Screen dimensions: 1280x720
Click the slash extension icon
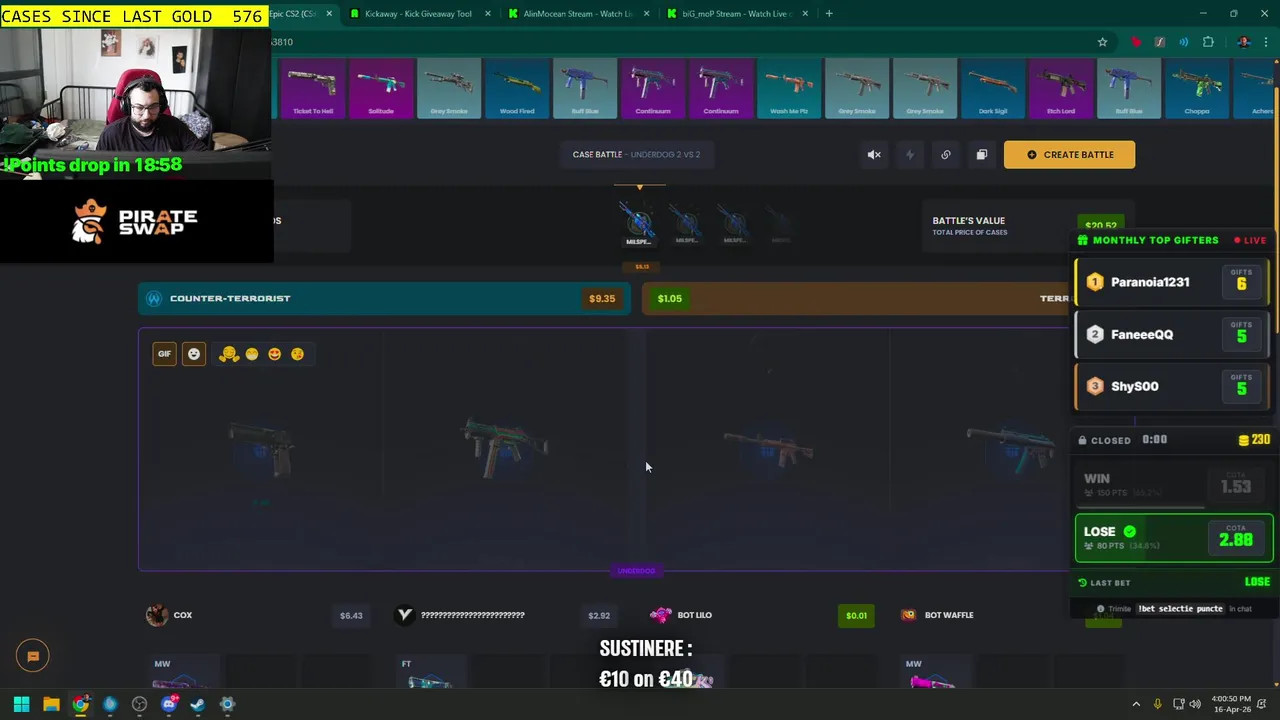1159,42
